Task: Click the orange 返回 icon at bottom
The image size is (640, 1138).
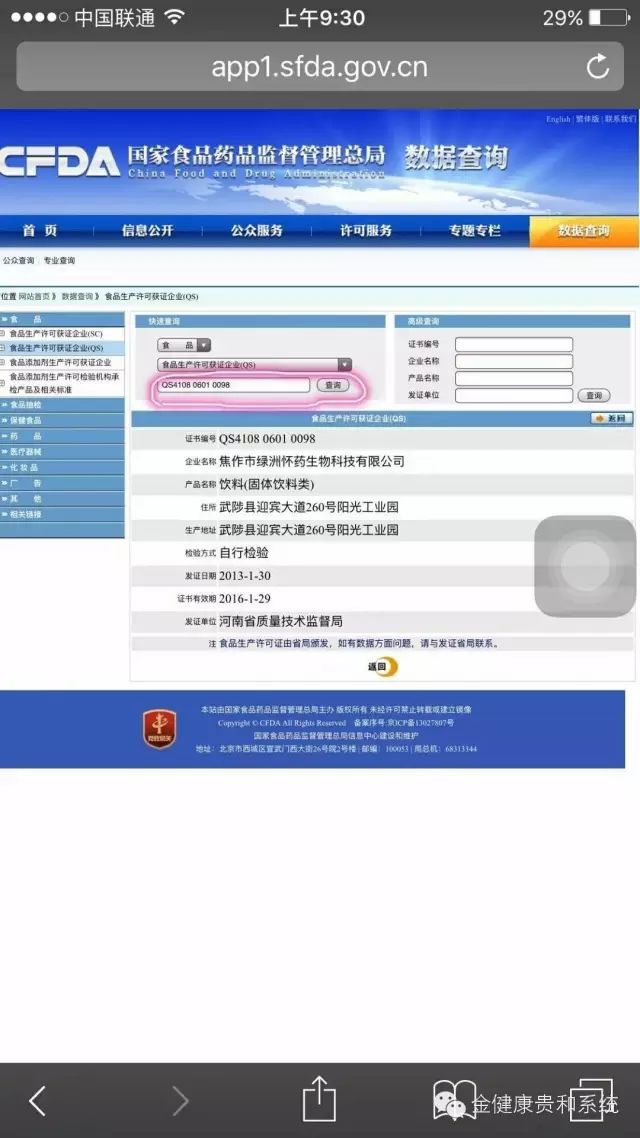Action: click(x=382, y=666)
